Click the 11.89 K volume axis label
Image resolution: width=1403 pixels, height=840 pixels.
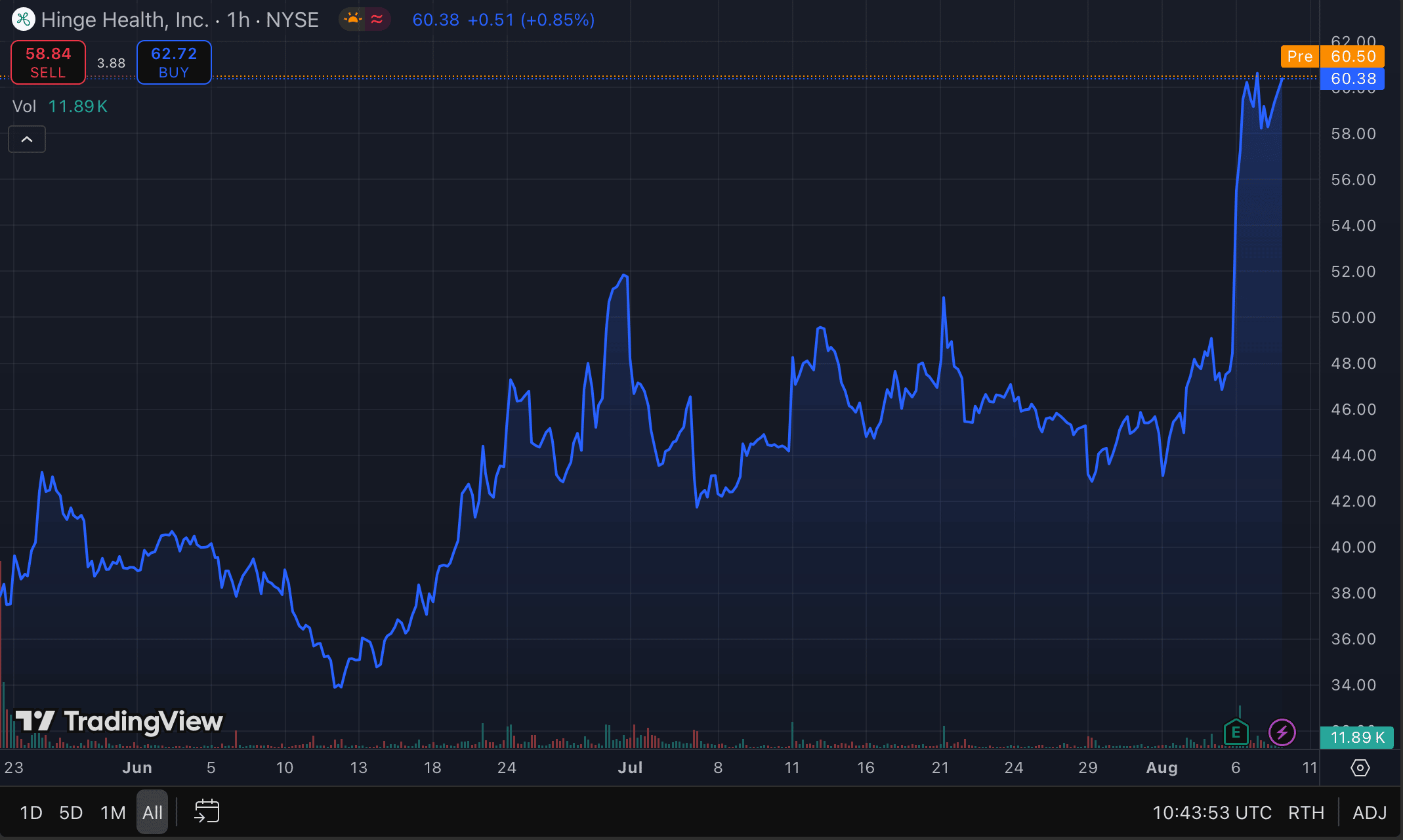click(1356, 737)
